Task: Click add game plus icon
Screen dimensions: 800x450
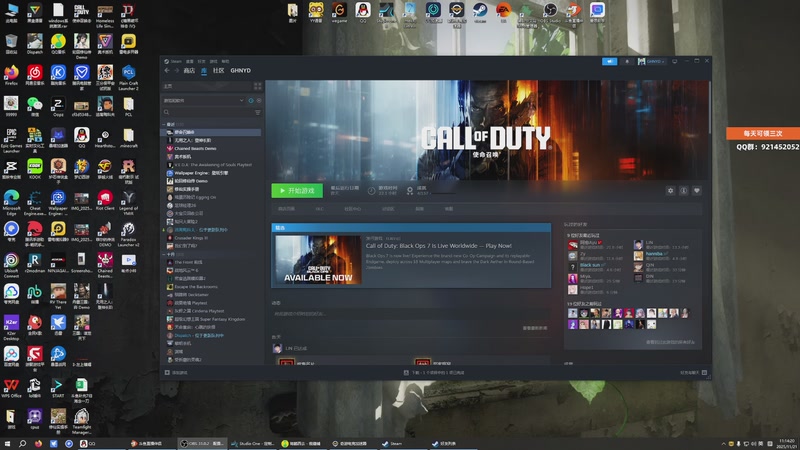Action: click(x=167, y=372)
